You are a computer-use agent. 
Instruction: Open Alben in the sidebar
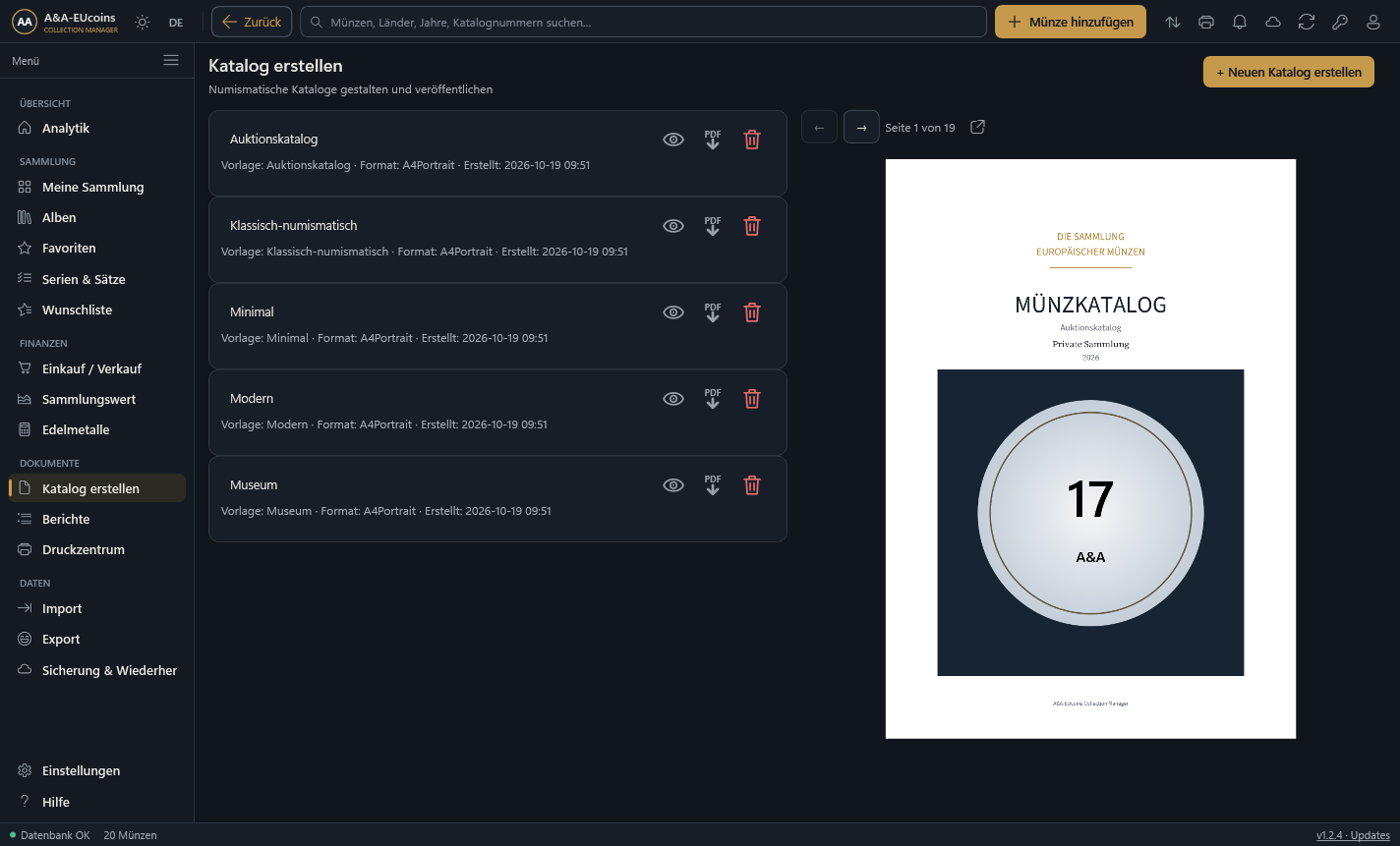click(x=96, y=217)
